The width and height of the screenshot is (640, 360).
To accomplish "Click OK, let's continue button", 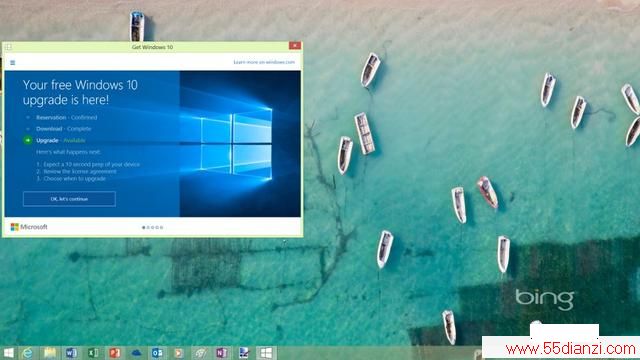I will [69, 199].
